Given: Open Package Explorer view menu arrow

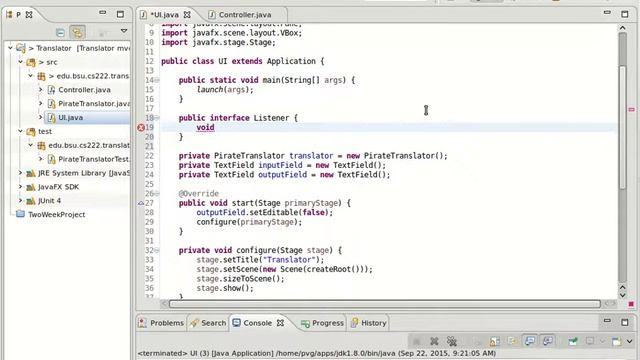Looking at the screenshot, I should pyautogui.click(x=124, y=31).
